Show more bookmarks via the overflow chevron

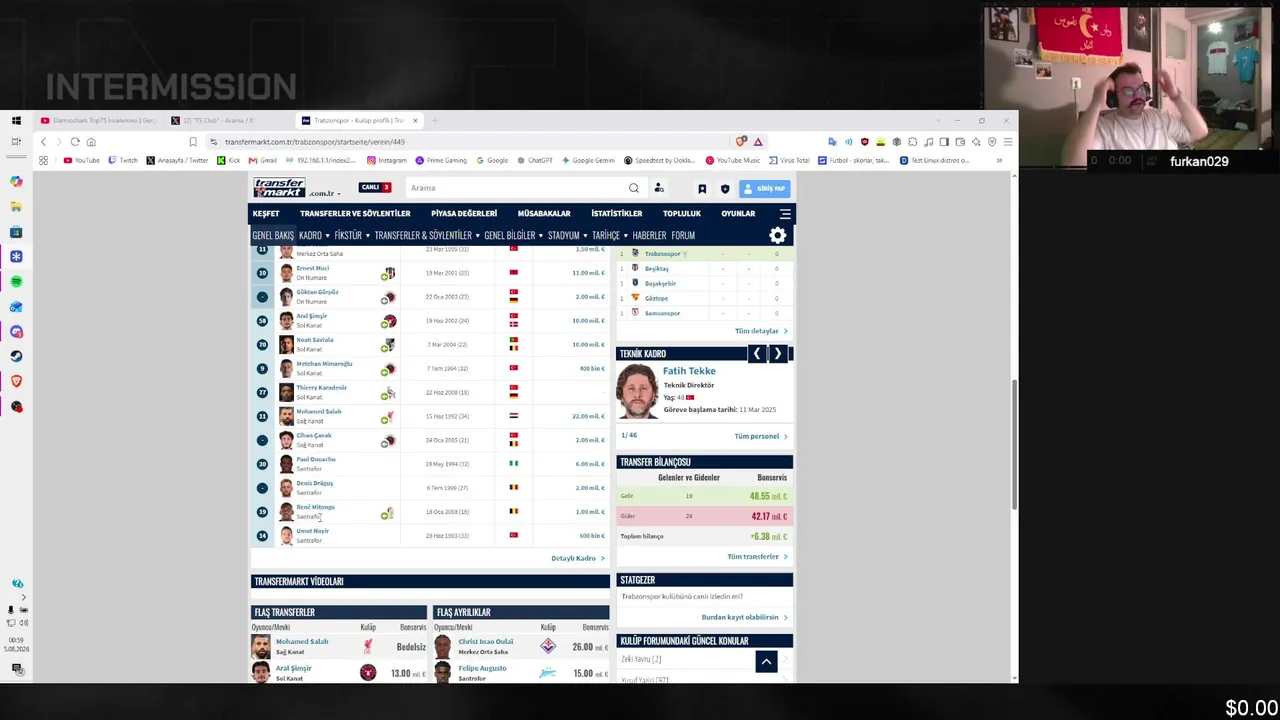point(999,160)
